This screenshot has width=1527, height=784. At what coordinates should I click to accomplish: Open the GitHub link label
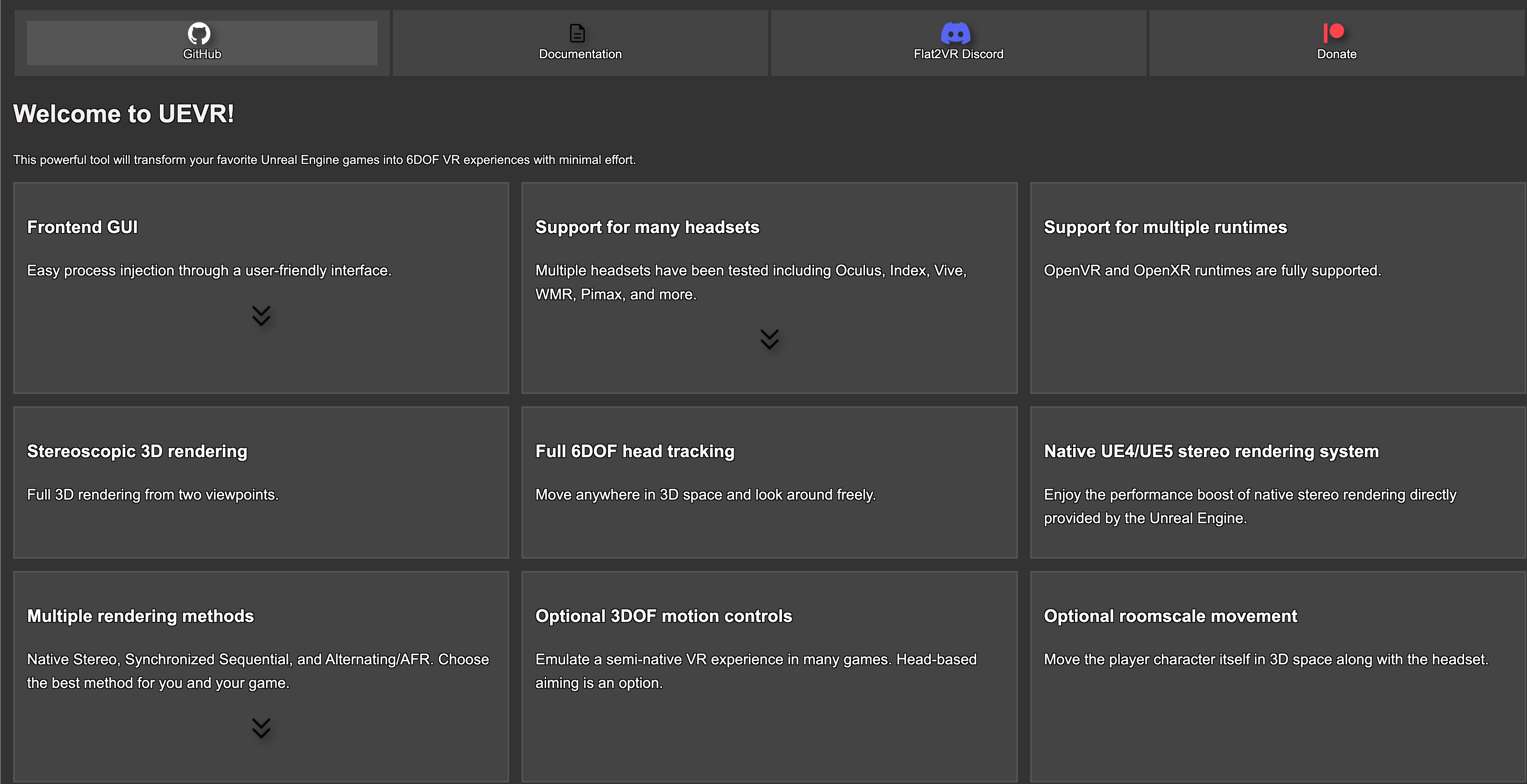point(201,54)
